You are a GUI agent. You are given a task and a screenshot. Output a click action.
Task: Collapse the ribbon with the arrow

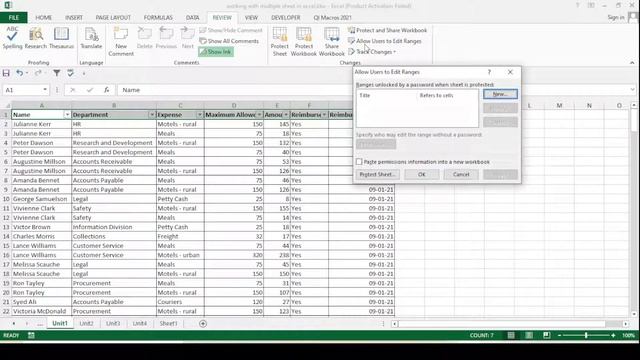[x=632, y=62]
